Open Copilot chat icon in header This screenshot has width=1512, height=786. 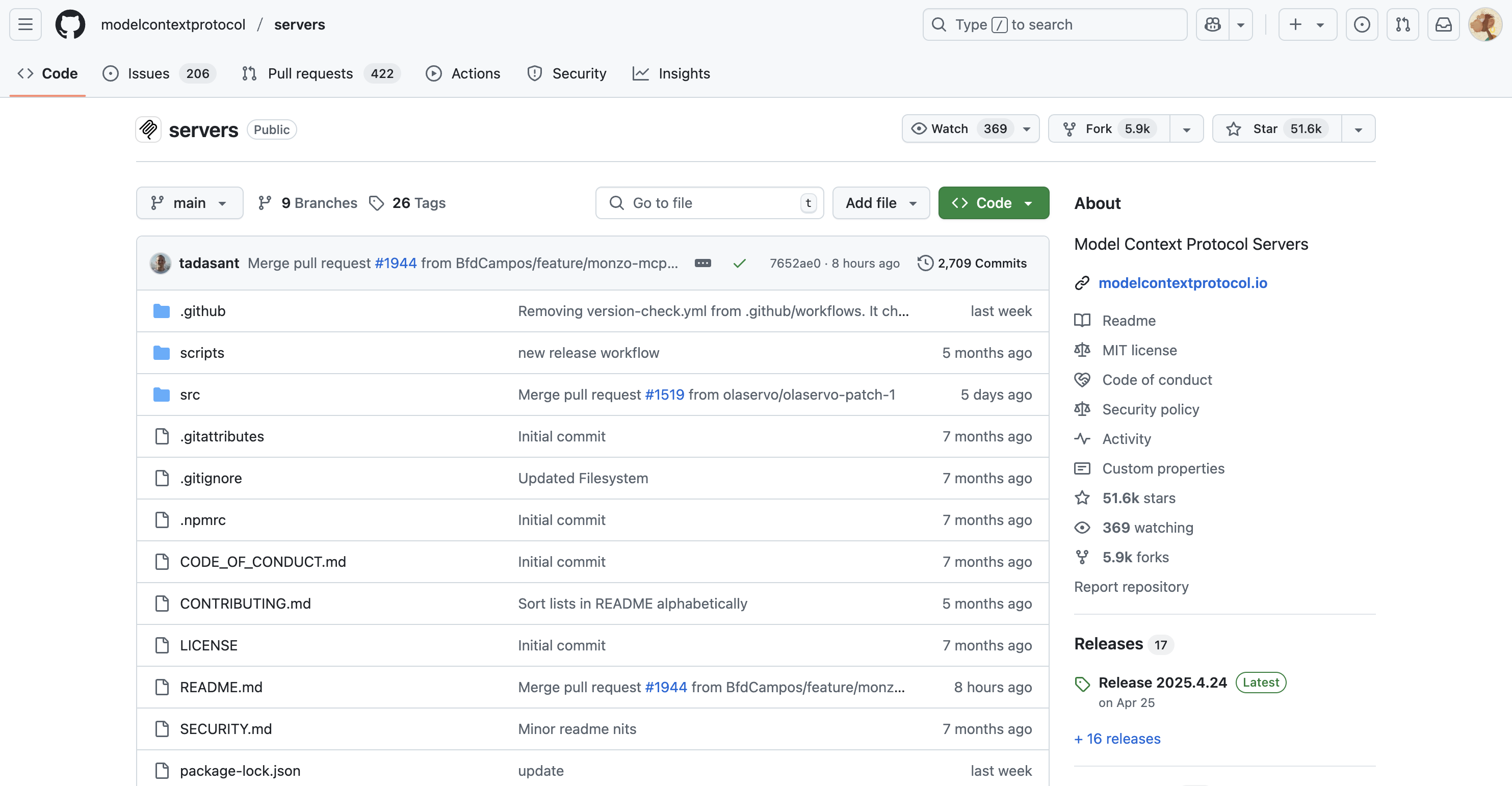(1213, 24)
